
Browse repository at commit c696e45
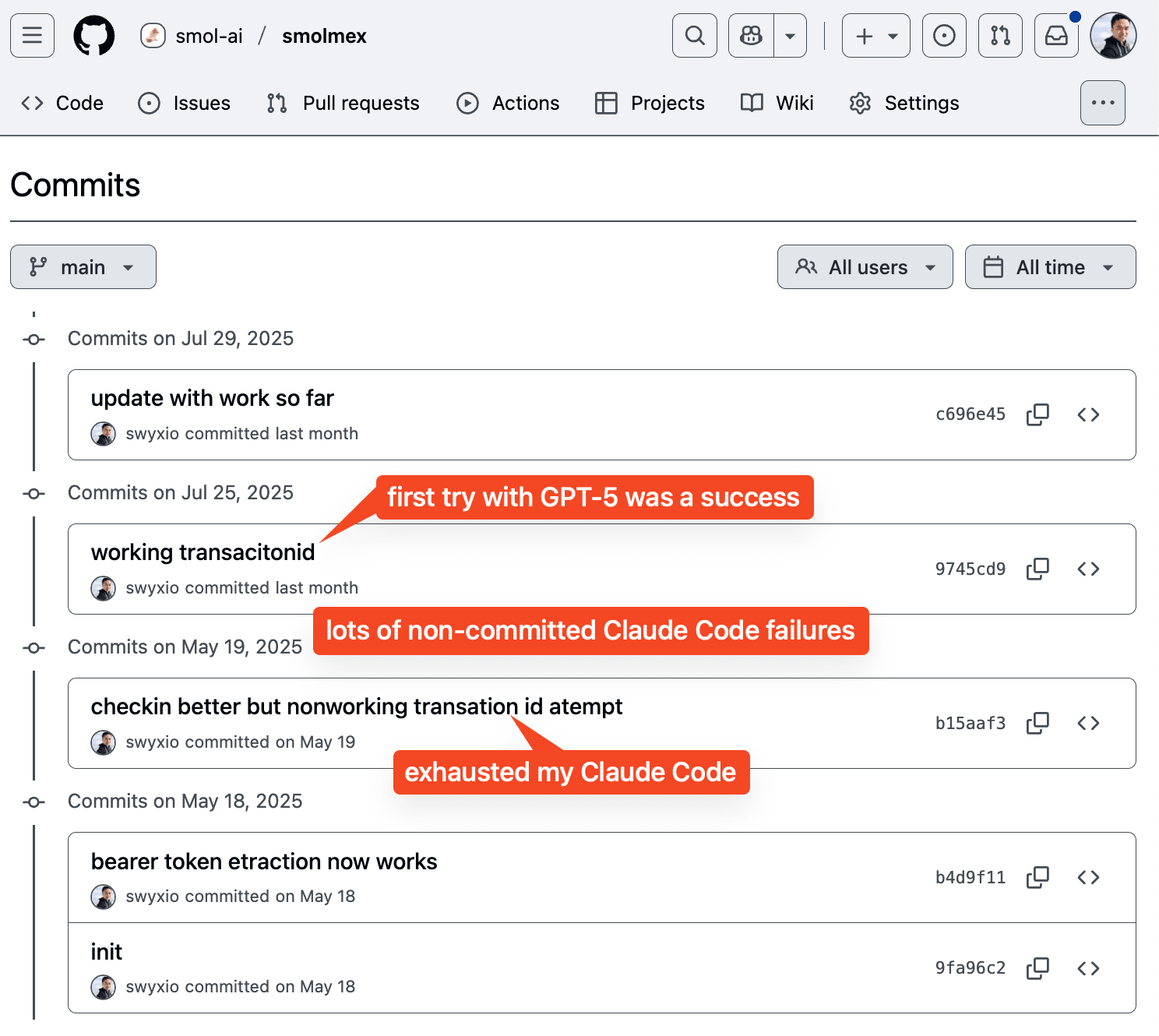click(1088, 414)
